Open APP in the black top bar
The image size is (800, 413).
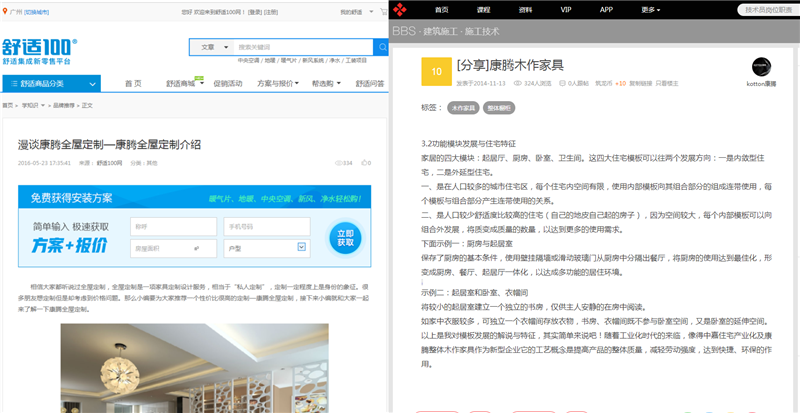point(606,10)
